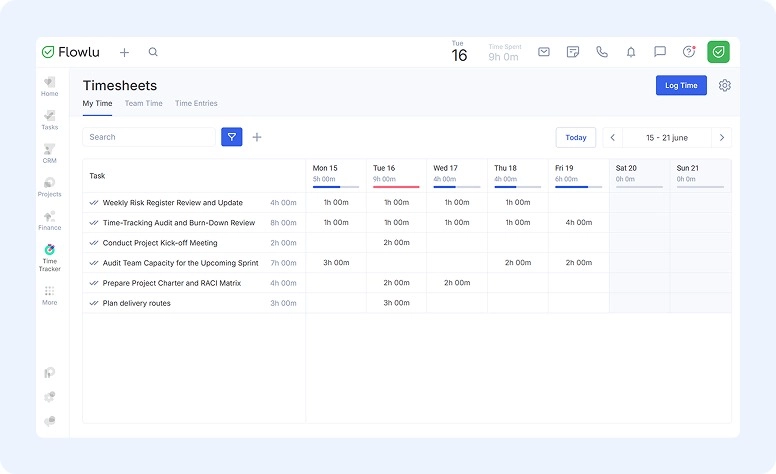
Task: Open Conduct Project Kick-off Meeting task
Action: pos(160,243)
